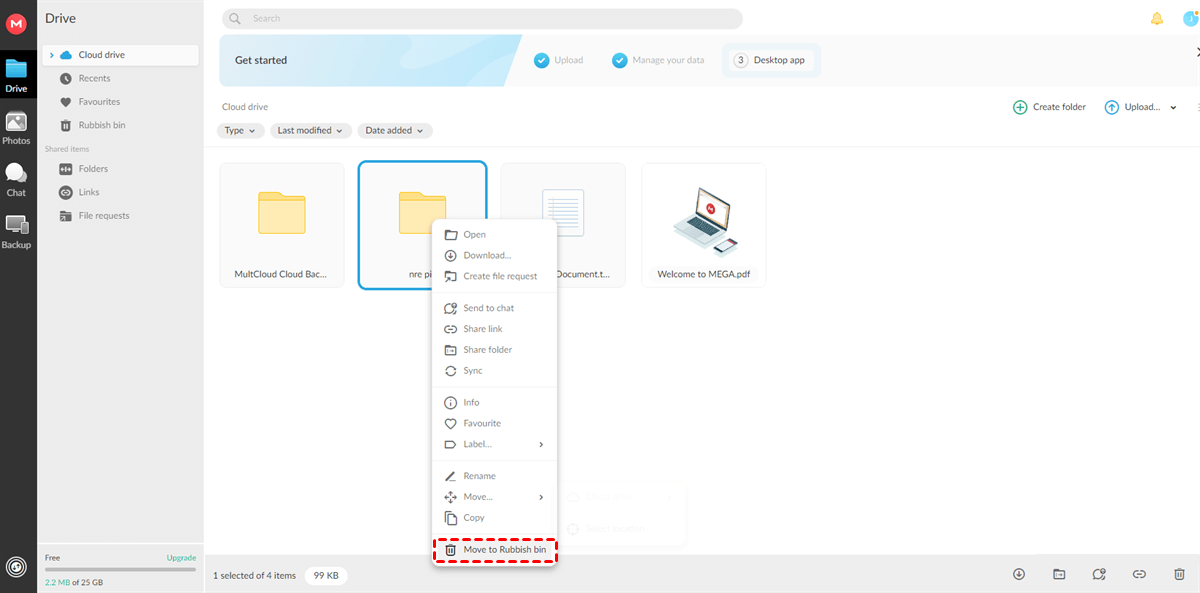1200x593 pixels.
Task: Choose Open in the context menu
Action: coord(494,235)
